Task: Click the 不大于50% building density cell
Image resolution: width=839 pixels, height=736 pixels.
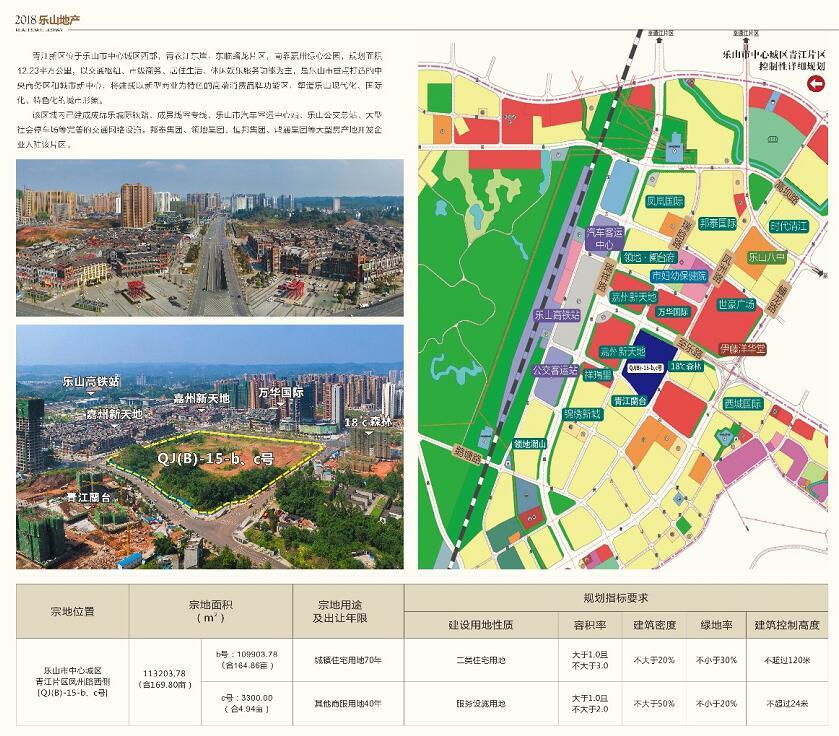Action: click(x=654, y=703)
